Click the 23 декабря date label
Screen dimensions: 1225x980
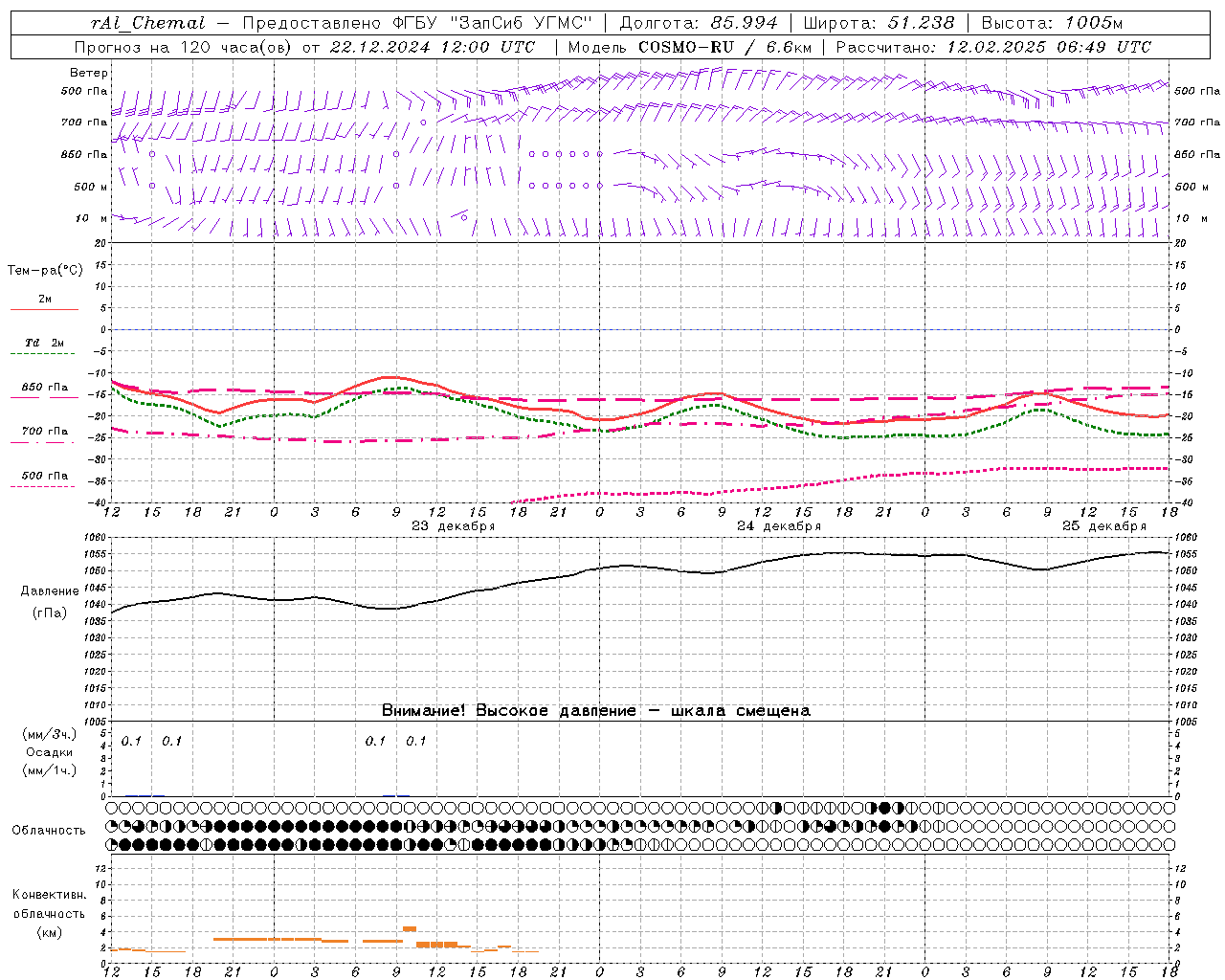pyautogui.click(x=453, y=526)
